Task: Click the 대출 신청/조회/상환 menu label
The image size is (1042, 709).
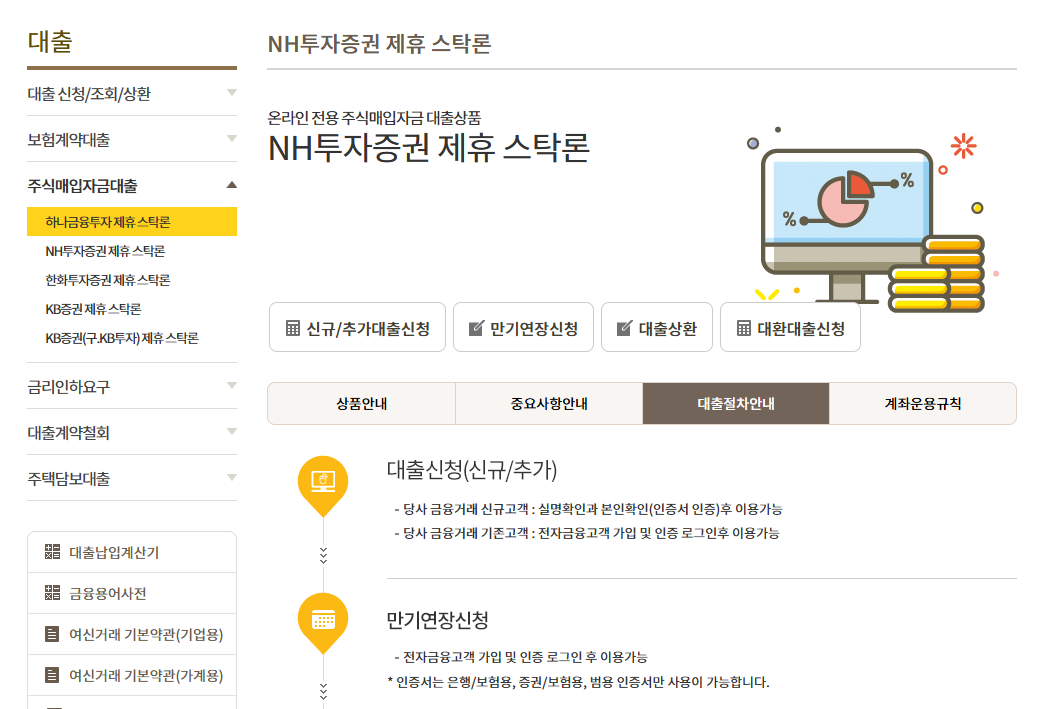Action: tap(89, 94)
